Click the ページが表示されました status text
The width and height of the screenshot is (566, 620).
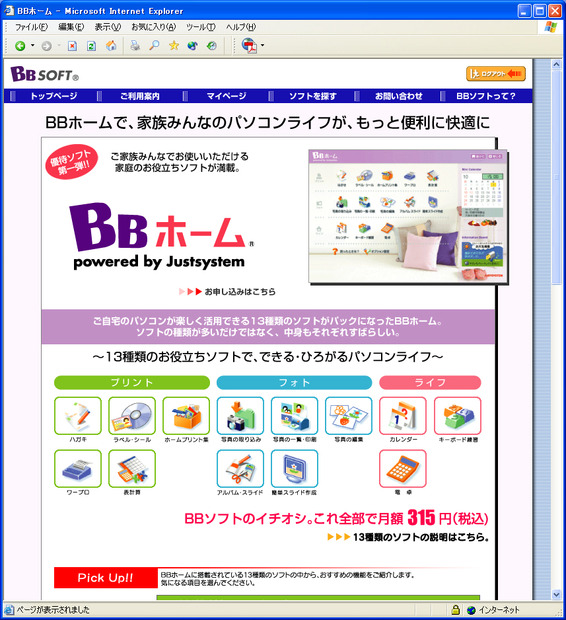pos(53,610)
